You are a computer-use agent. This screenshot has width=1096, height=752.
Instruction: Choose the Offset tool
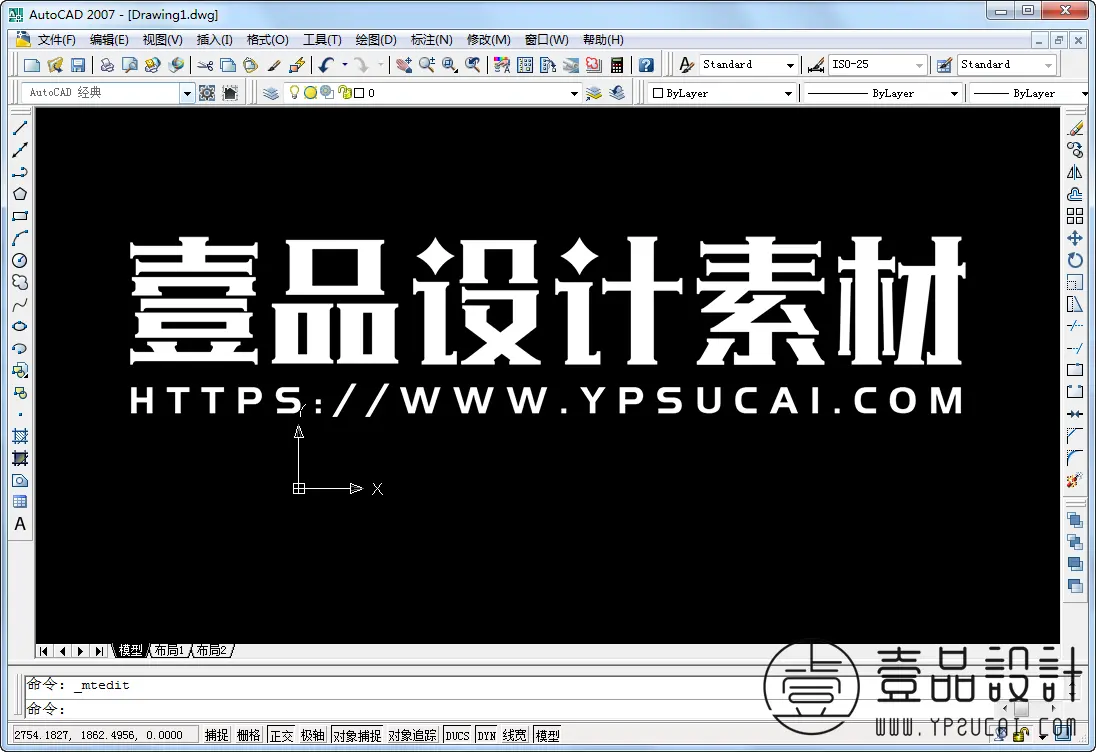point(1075,194)
